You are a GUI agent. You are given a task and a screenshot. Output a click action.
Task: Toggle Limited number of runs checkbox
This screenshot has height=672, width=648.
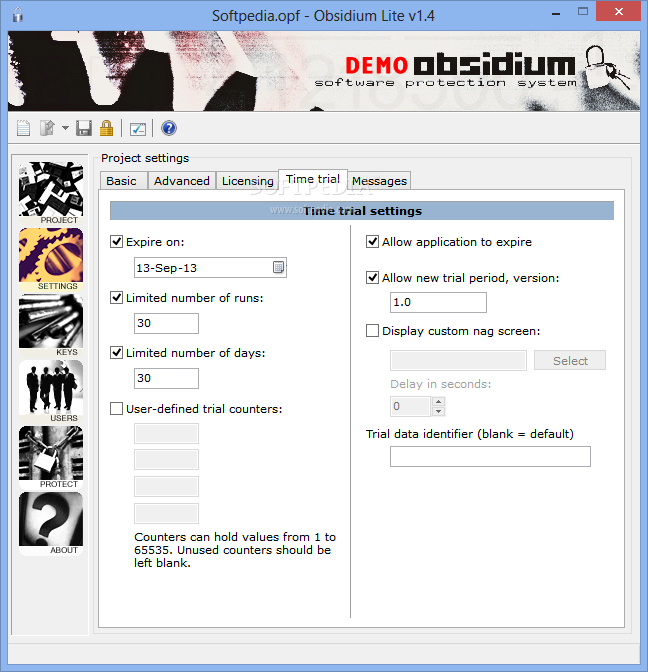pos(117,297)
